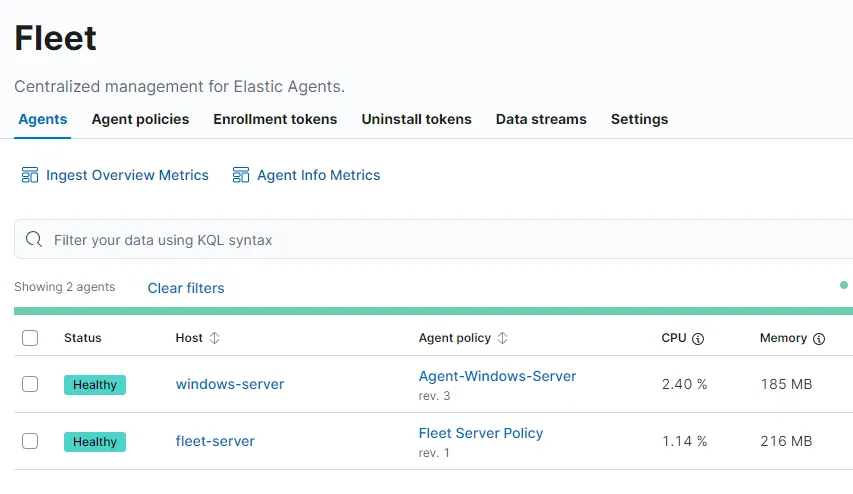Switch to the Agent policies tab

[140, 119]
